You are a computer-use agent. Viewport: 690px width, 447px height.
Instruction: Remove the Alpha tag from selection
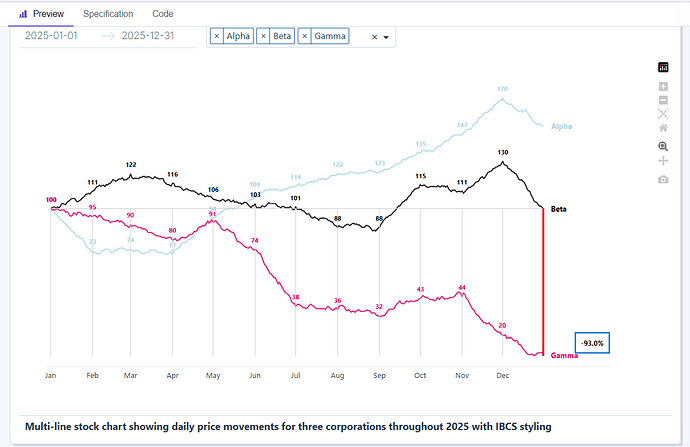(x=217, y=37)
